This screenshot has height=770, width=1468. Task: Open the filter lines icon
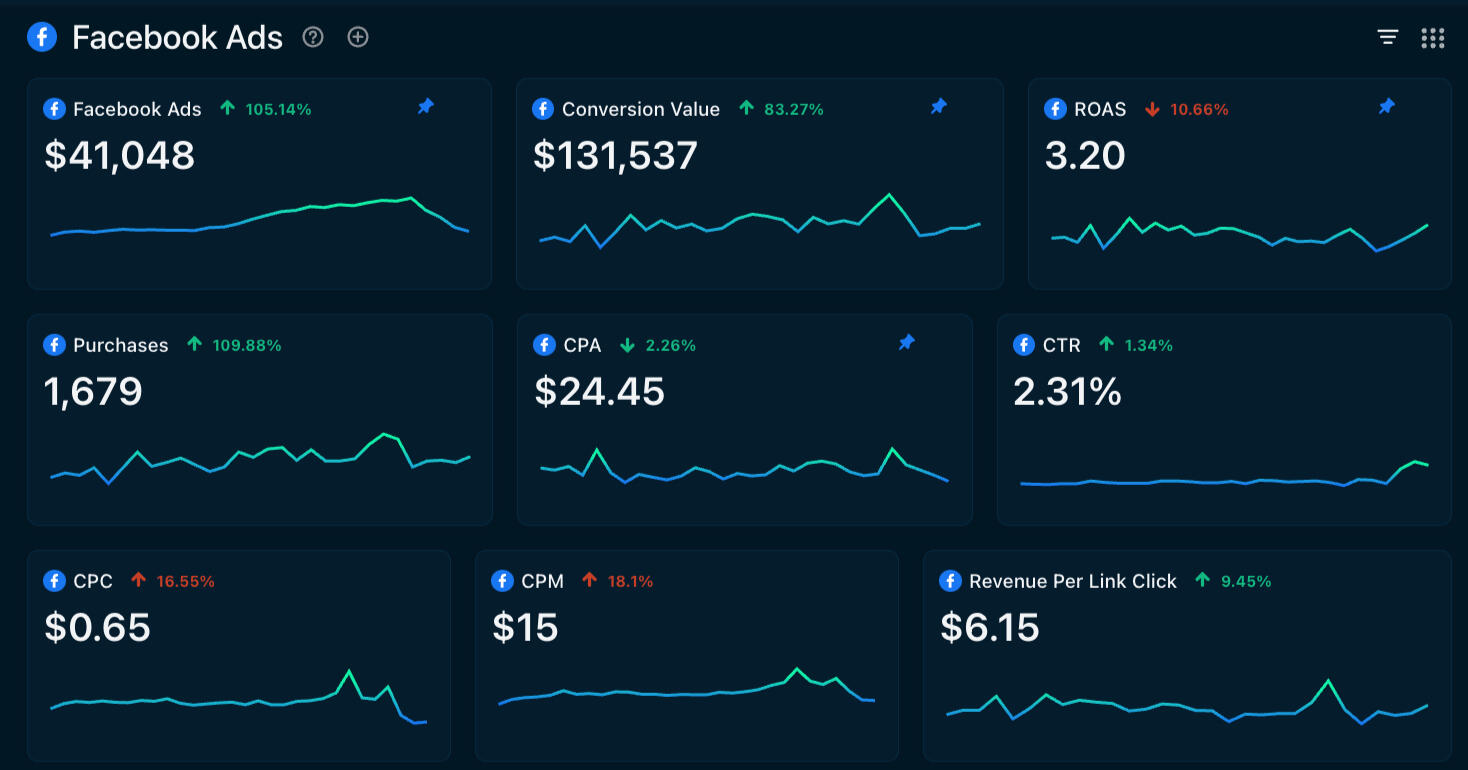tap(1387, 38)
